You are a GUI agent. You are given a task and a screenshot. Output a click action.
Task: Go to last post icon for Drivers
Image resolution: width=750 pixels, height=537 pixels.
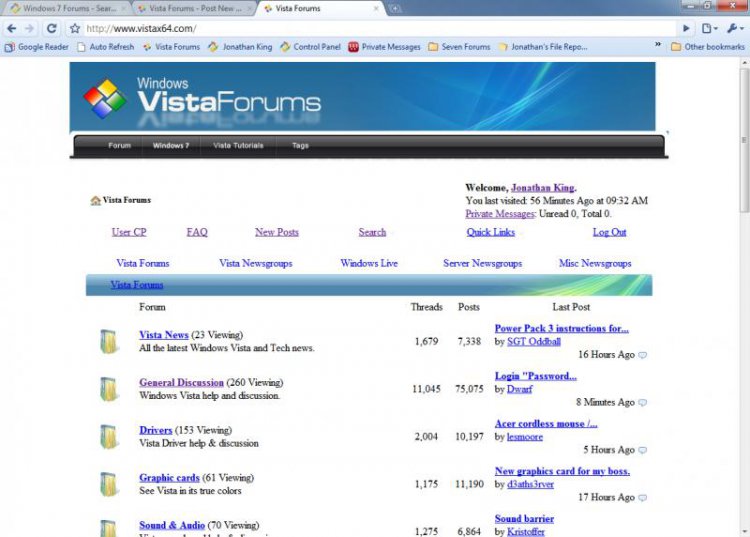click(x=643, y=450)
